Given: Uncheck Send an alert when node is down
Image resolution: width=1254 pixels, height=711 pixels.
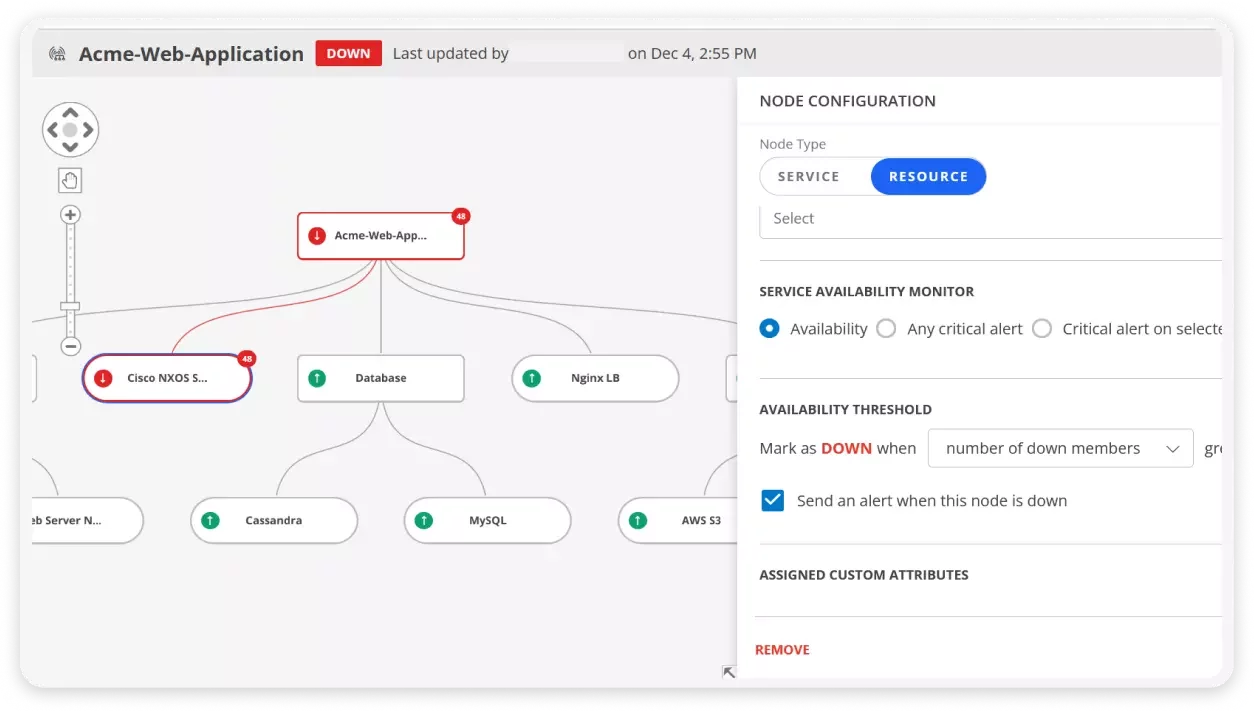Looking at the screenshot, I should (x=772, y=501).
